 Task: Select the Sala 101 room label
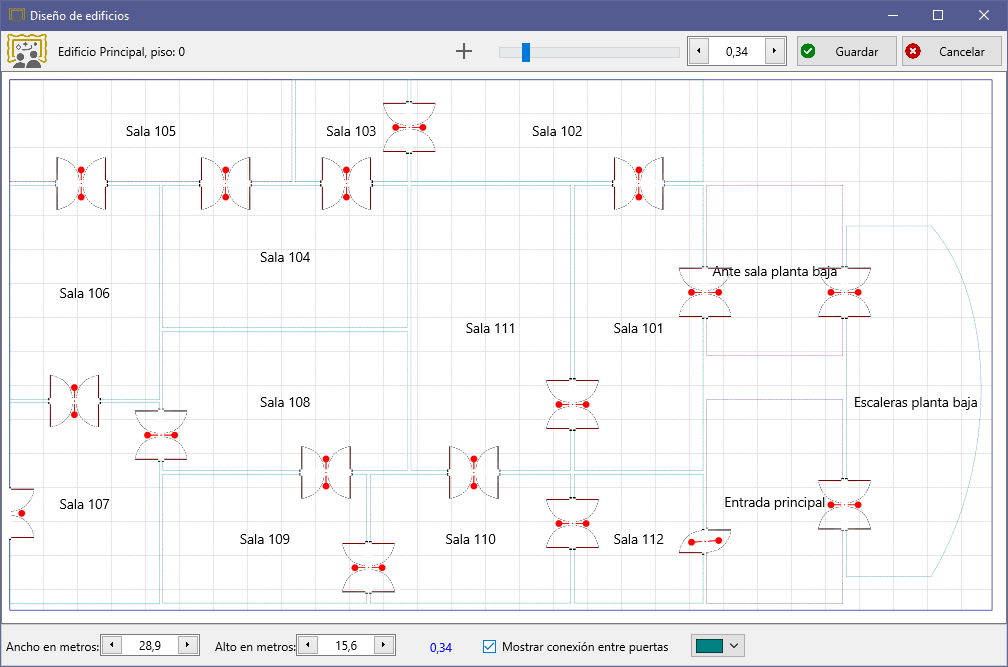point(638,328)
